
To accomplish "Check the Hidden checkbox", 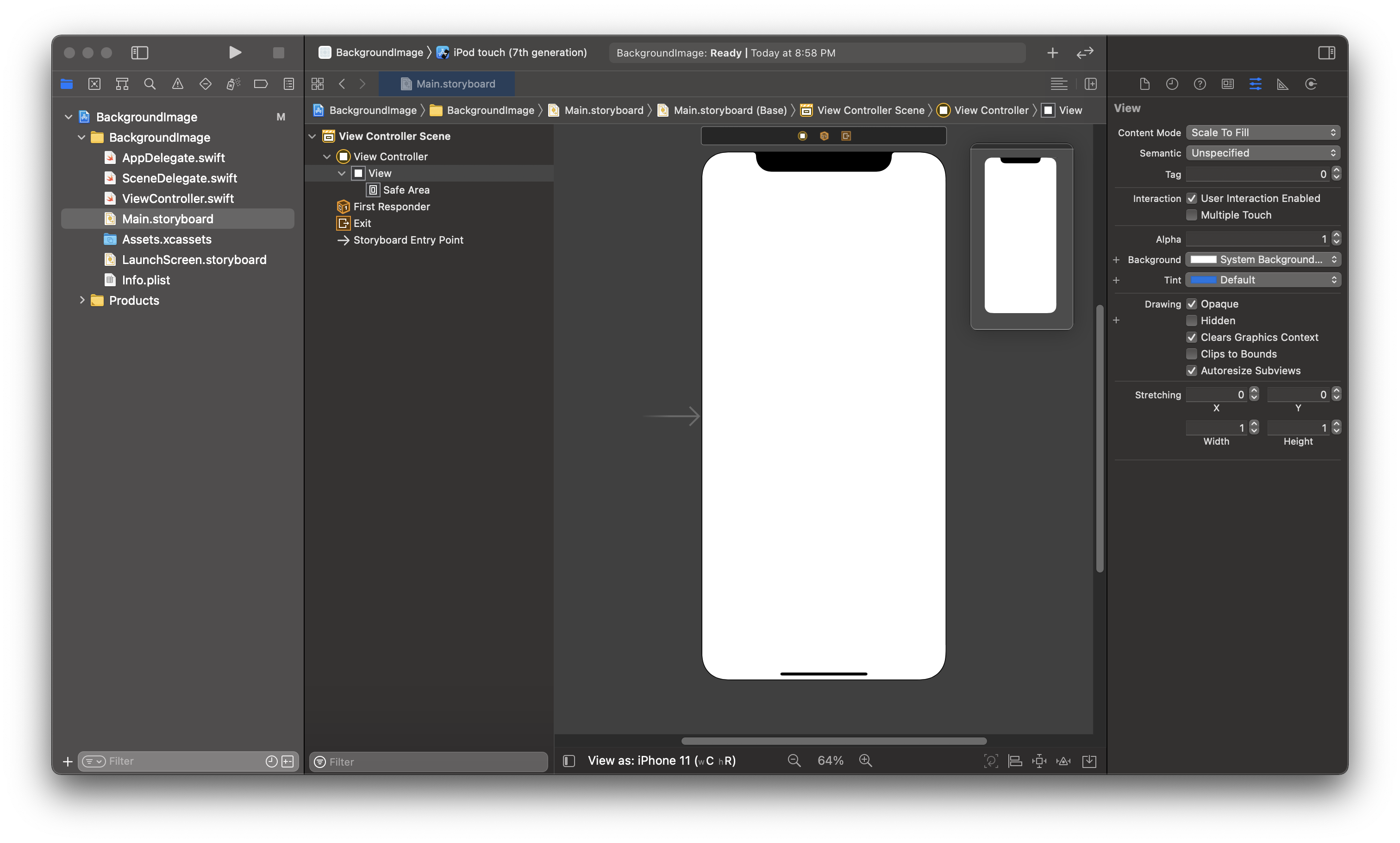I will pos(1192,321).
